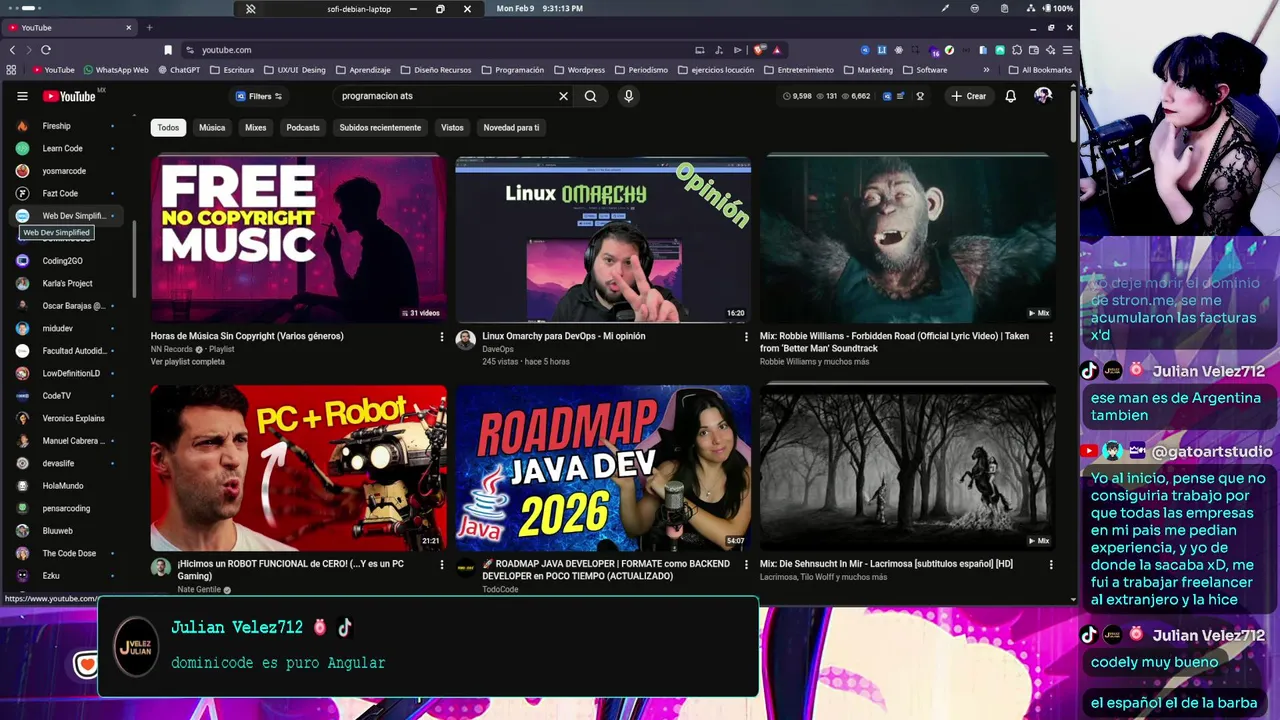Open options for ROADMAP JAVA DEVELOPER video
The height and width of the screenshot is (720, 1280).
point(746,565)
